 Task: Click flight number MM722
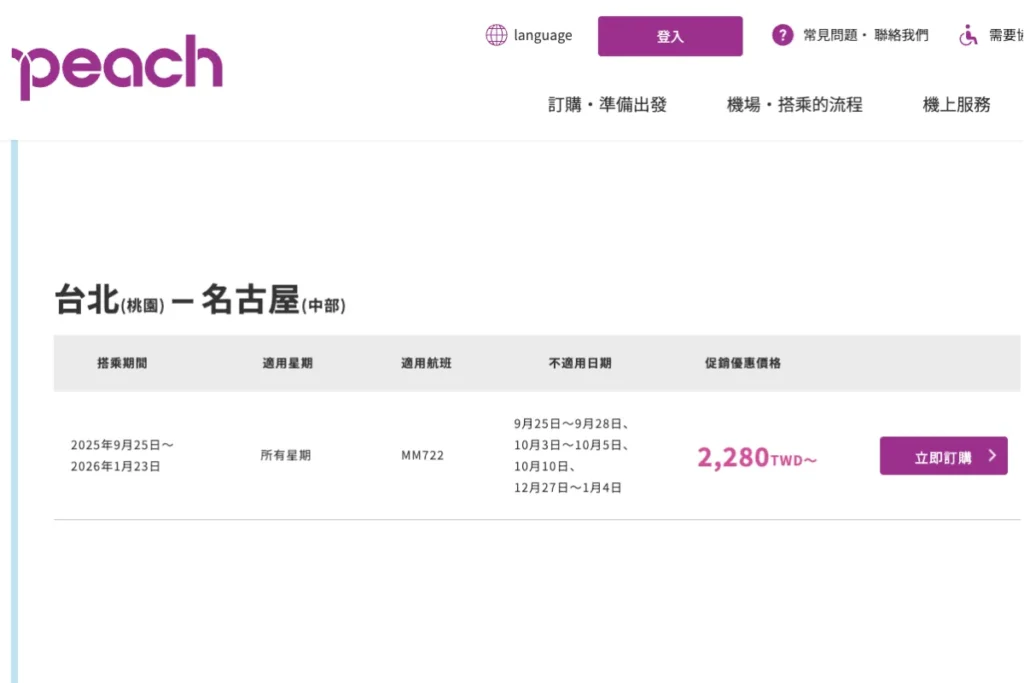[423, 455]
